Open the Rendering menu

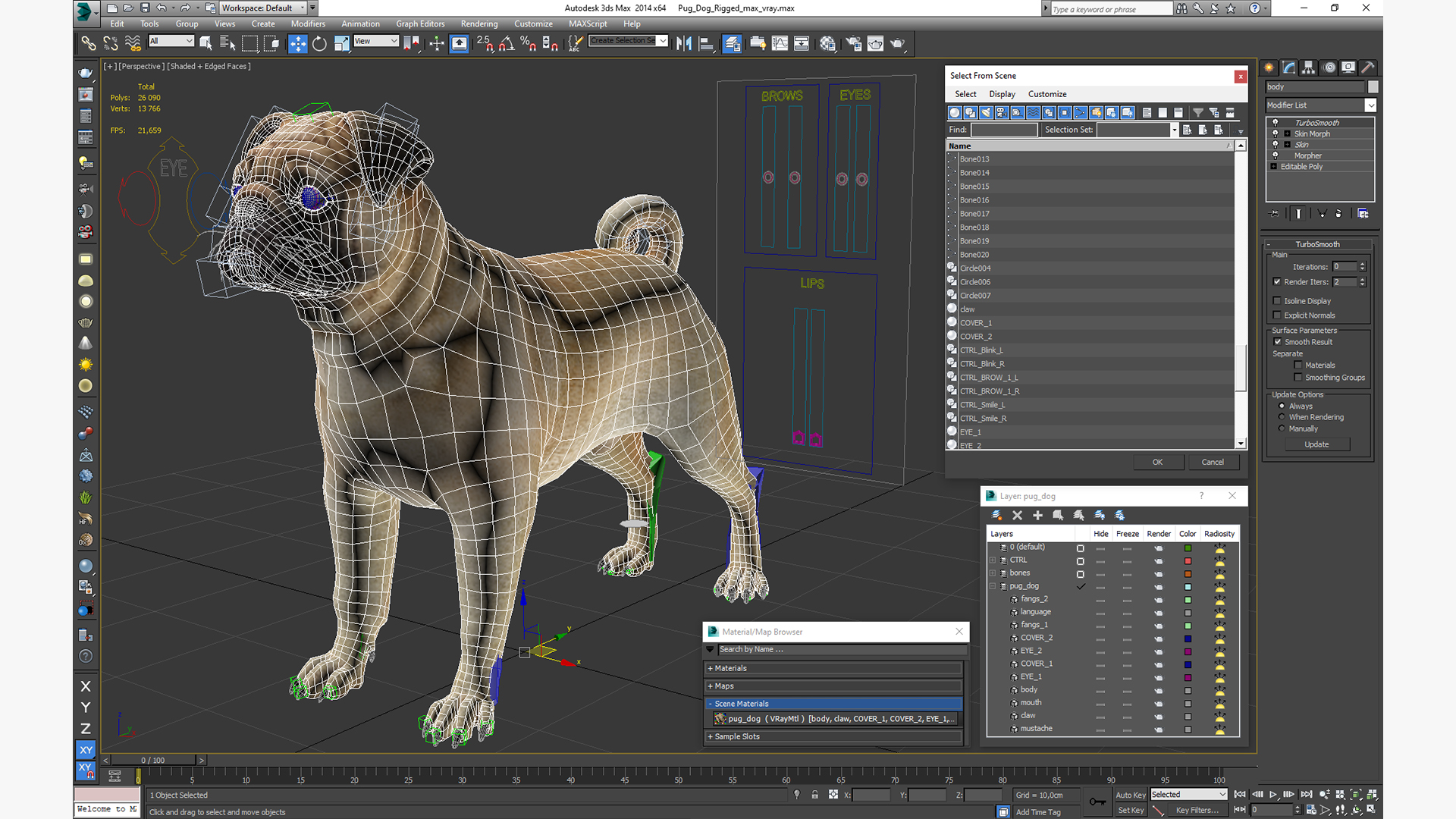(x=479, y=24)
